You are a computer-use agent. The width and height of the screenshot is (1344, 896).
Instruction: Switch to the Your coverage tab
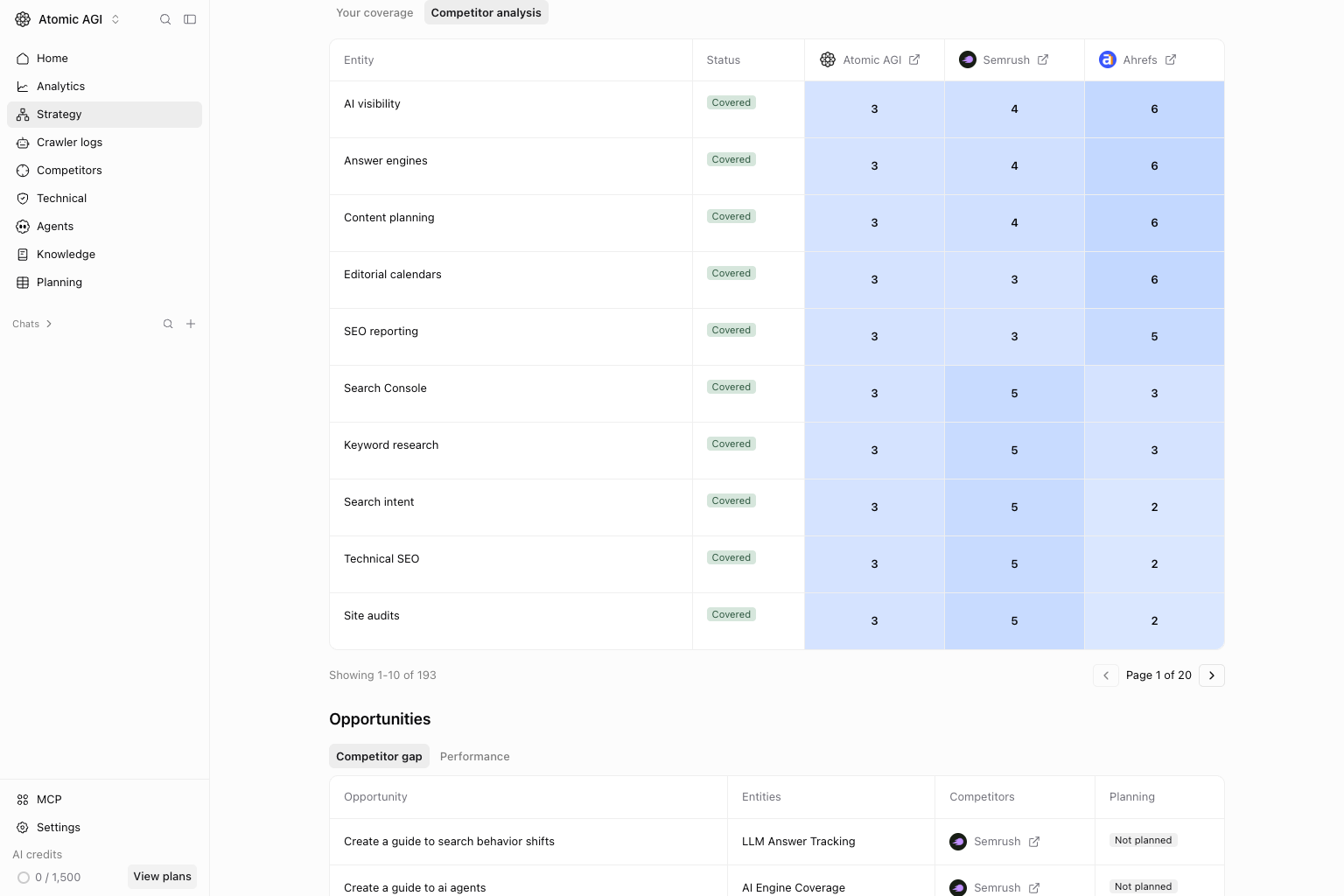click(x=374, y=13)
